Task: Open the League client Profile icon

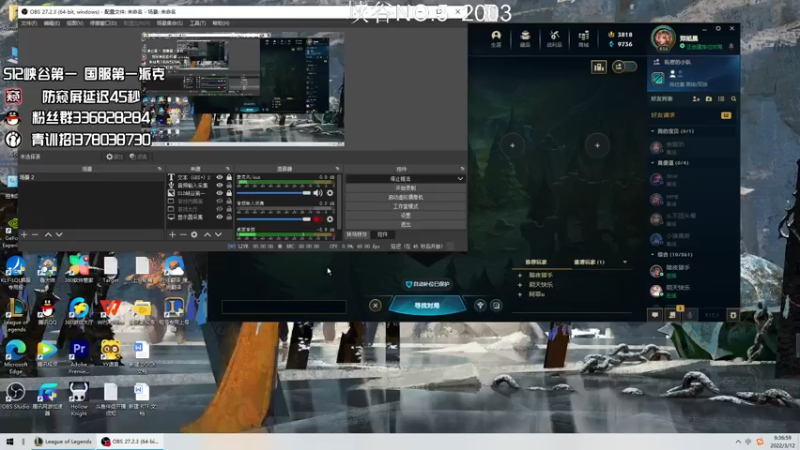Action: [x=496, y=38]
